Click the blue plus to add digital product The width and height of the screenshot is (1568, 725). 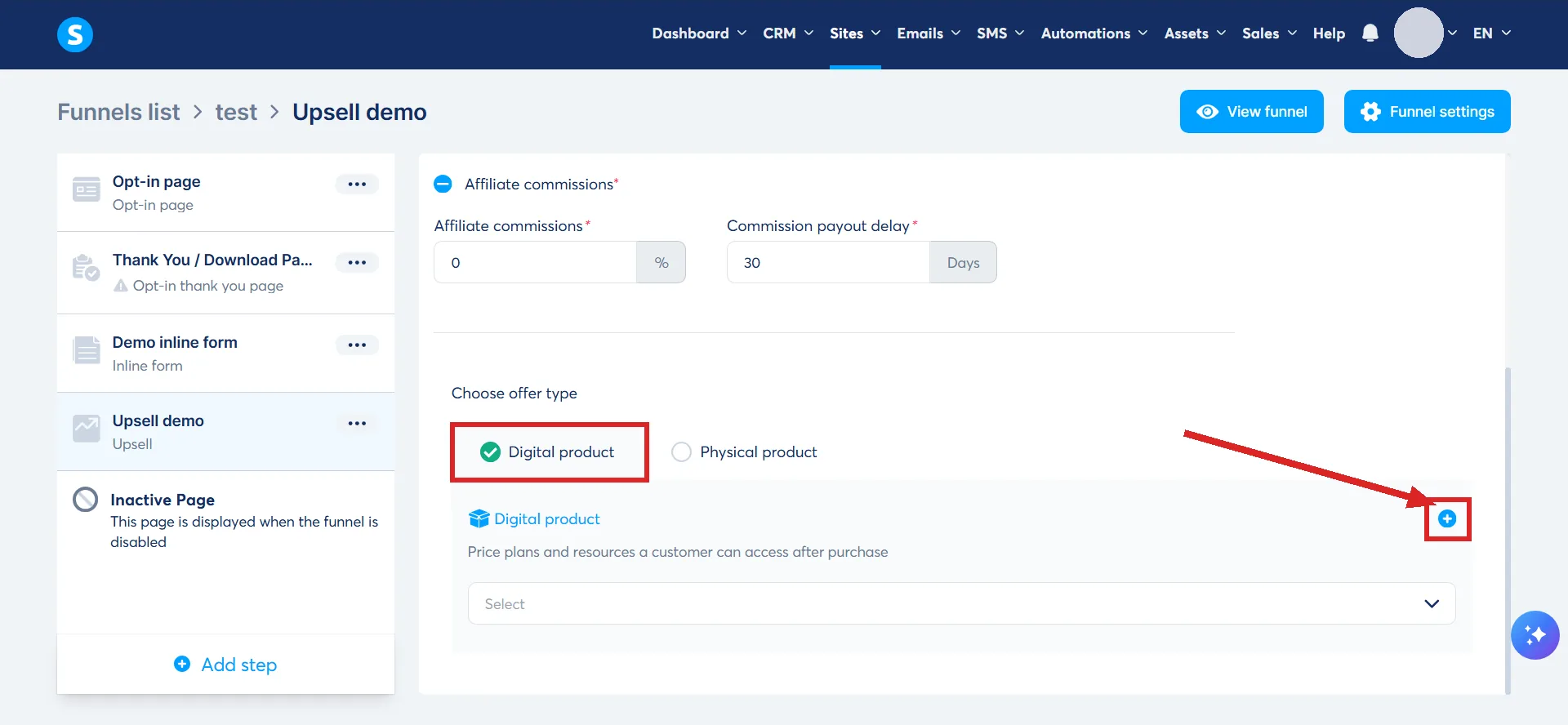pyautogui.click(x=1447, y=518)
